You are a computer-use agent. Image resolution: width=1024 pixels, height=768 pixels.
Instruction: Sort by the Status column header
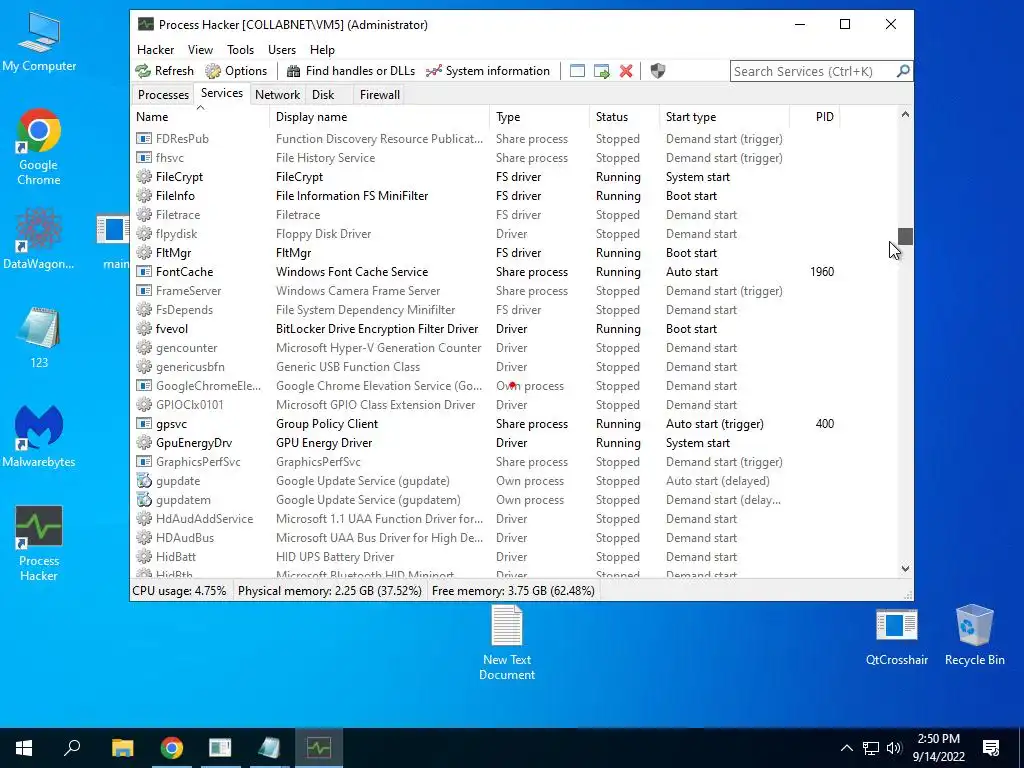(624, 117)
